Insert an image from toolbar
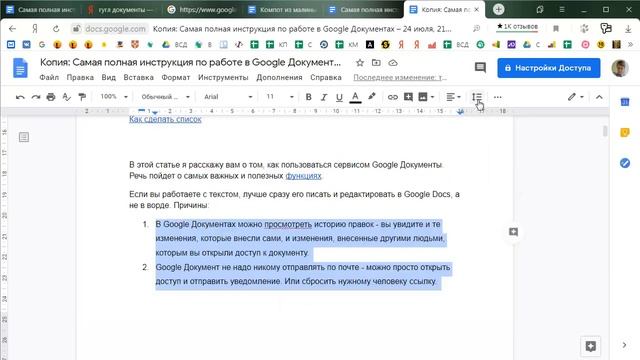Screen dimensions: 640x360 (423, 97)
